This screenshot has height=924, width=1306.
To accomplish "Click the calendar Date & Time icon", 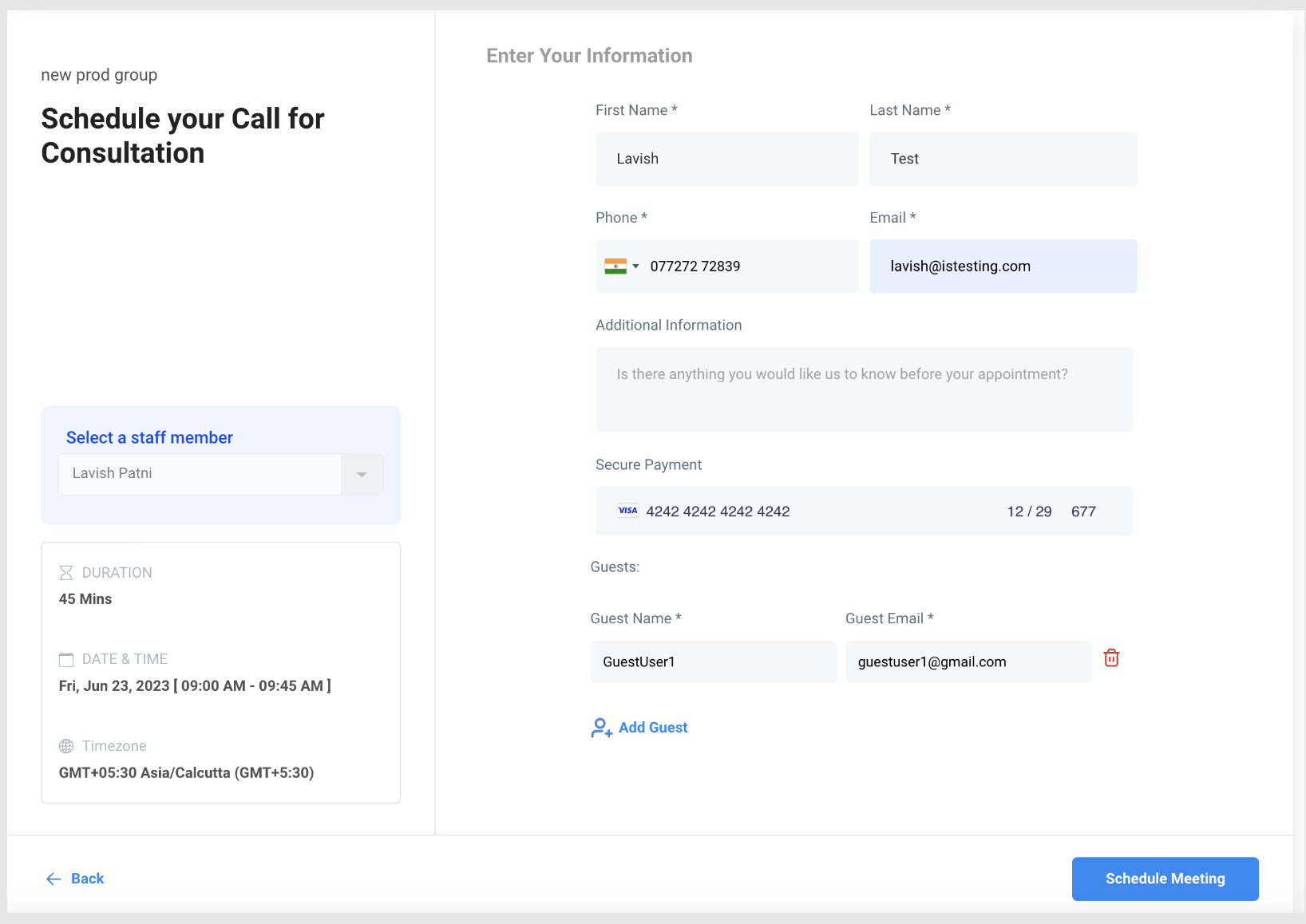I will (66, 660).
